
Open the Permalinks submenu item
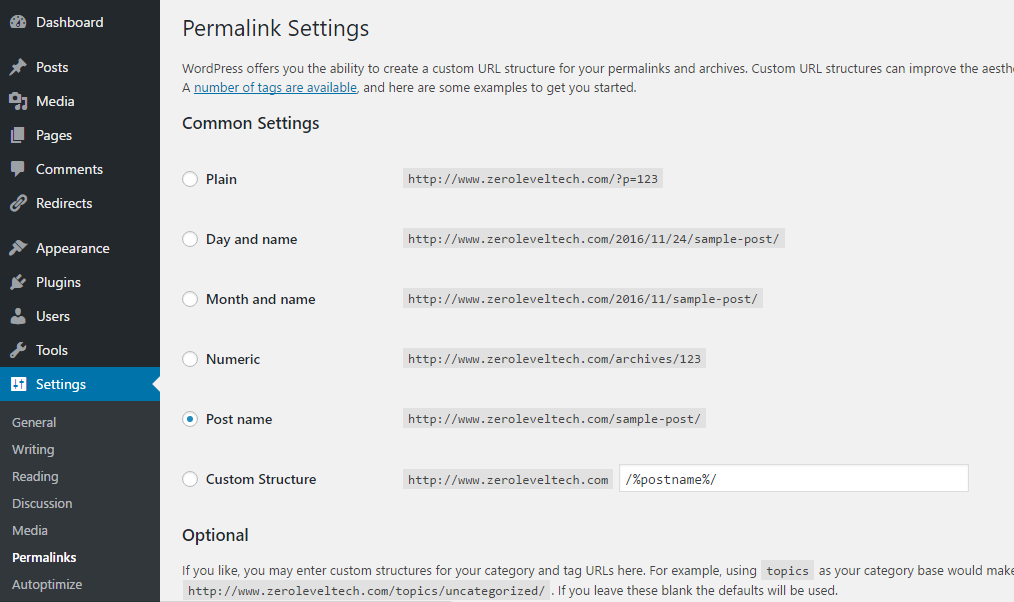(x=44, y=557)
